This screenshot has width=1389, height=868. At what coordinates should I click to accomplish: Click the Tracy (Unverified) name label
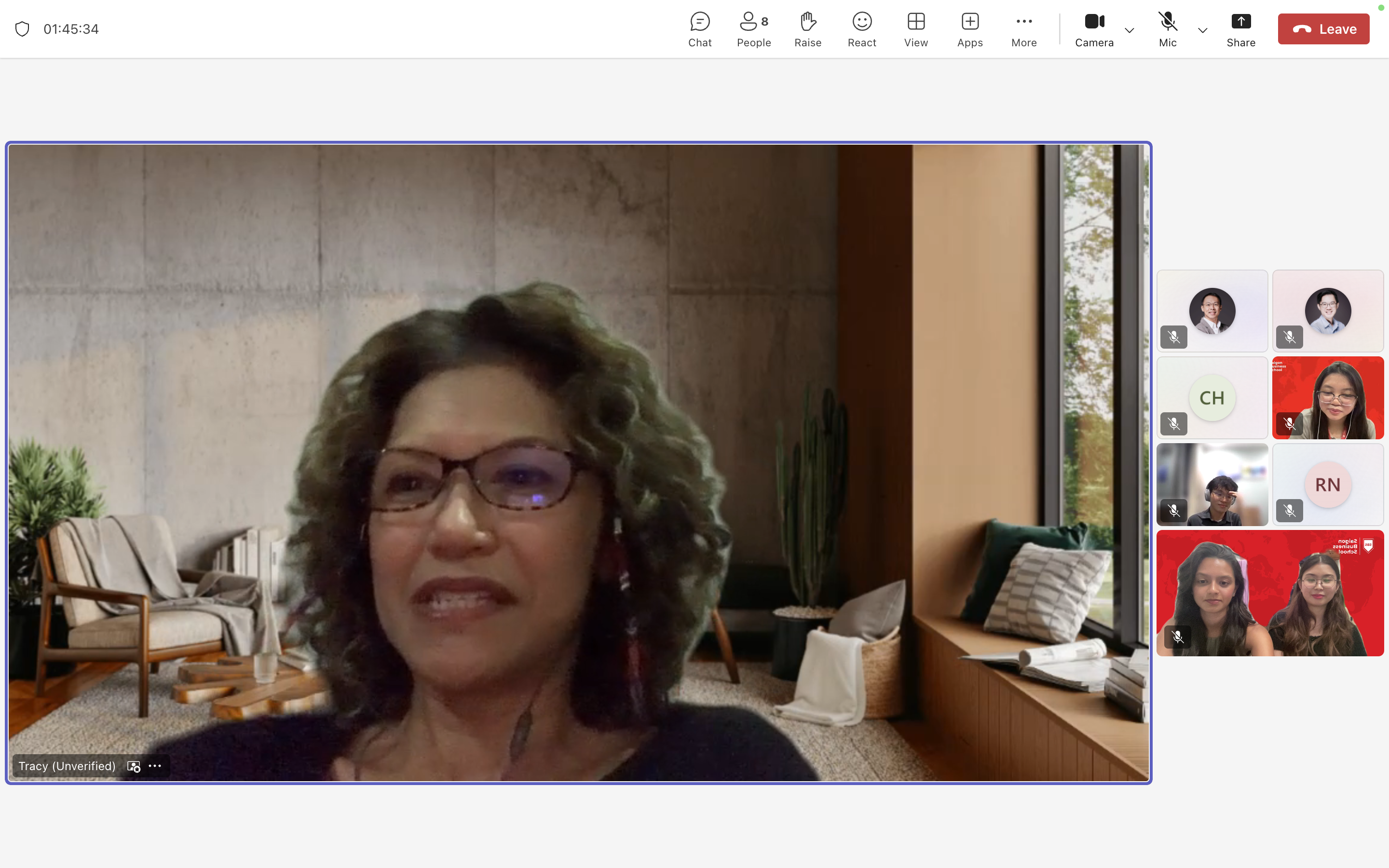(x=66, y=766)
